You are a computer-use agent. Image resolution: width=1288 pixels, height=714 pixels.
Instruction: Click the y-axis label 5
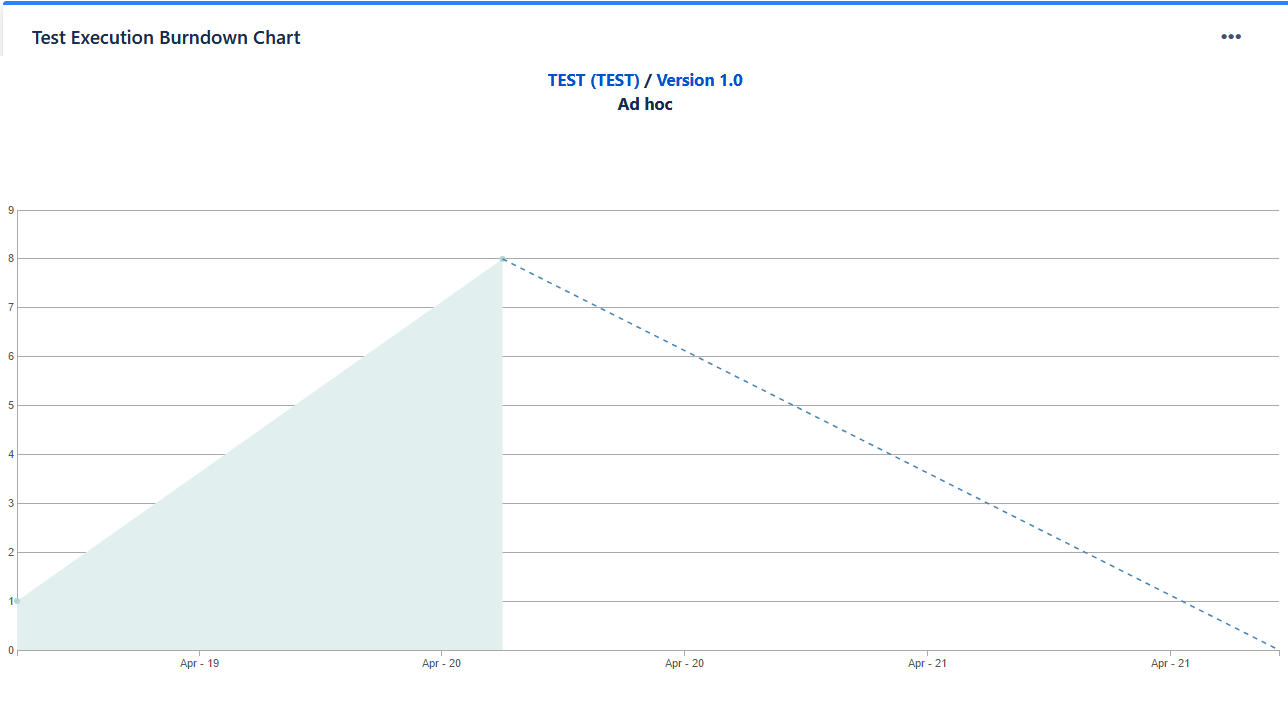(x=11, y=406)
